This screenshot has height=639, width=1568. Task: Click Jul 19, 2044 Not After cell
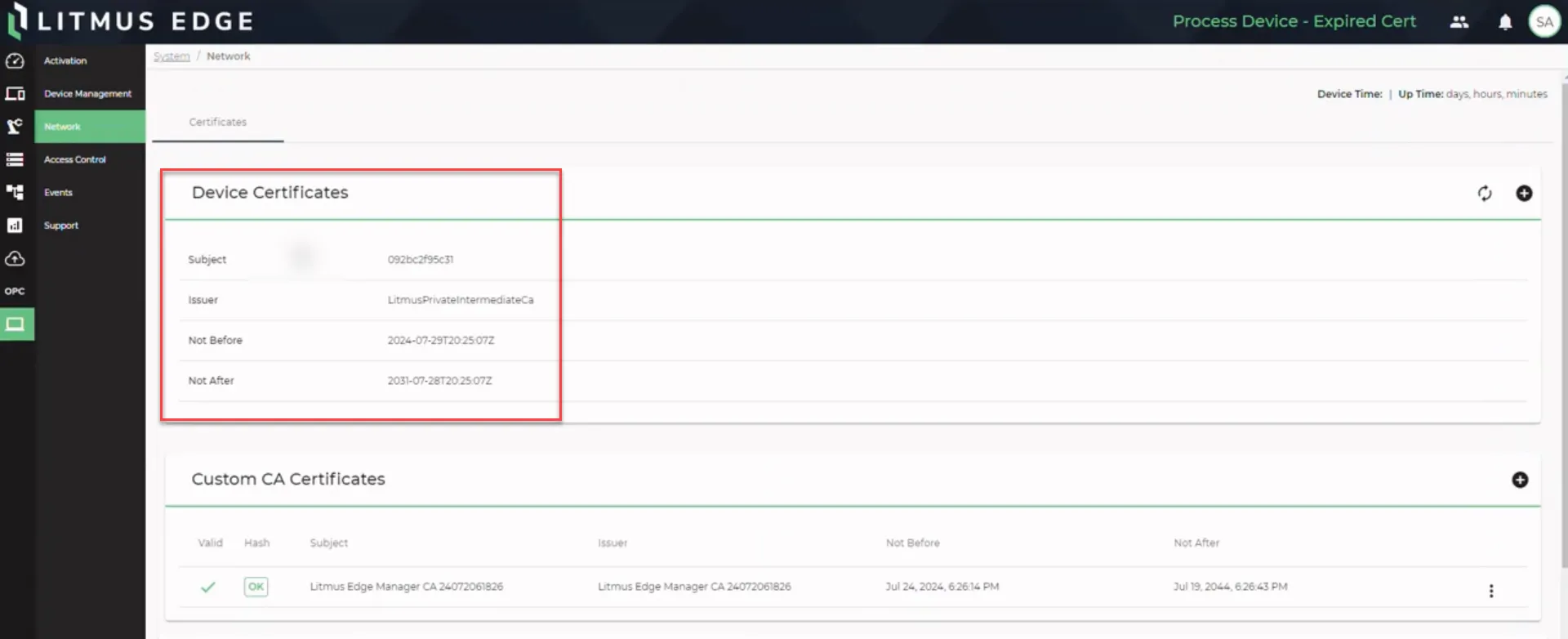click(1231, 587)
